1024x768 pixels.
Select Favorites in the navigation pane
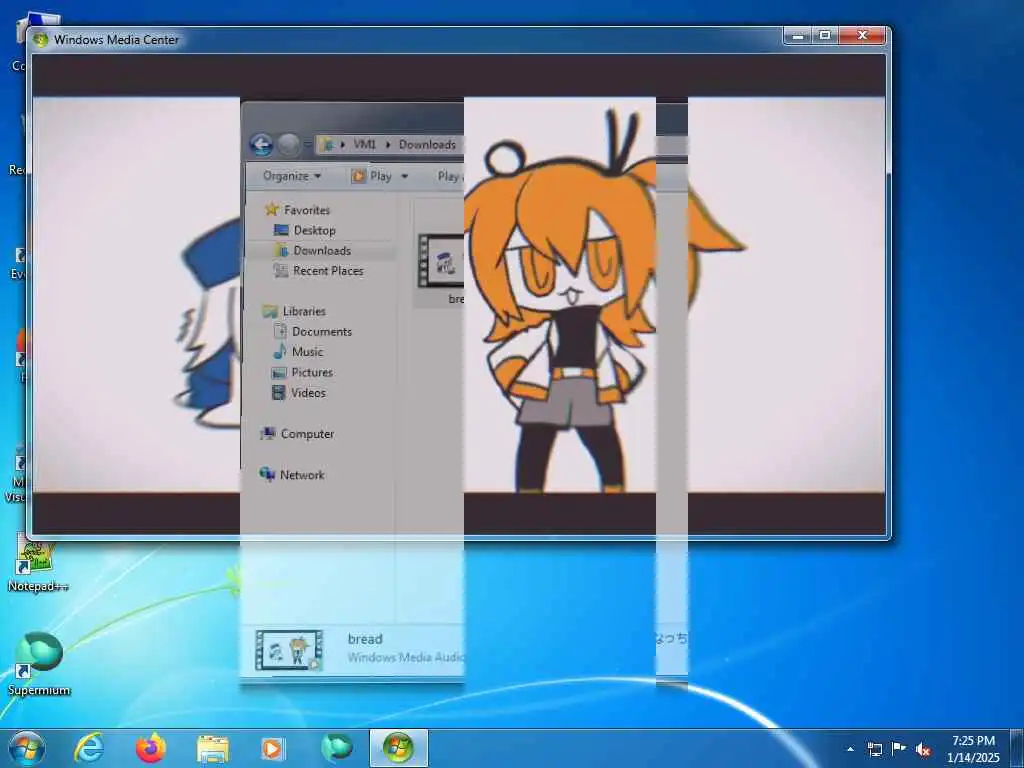pyautogui.click(x=298, y=210)
